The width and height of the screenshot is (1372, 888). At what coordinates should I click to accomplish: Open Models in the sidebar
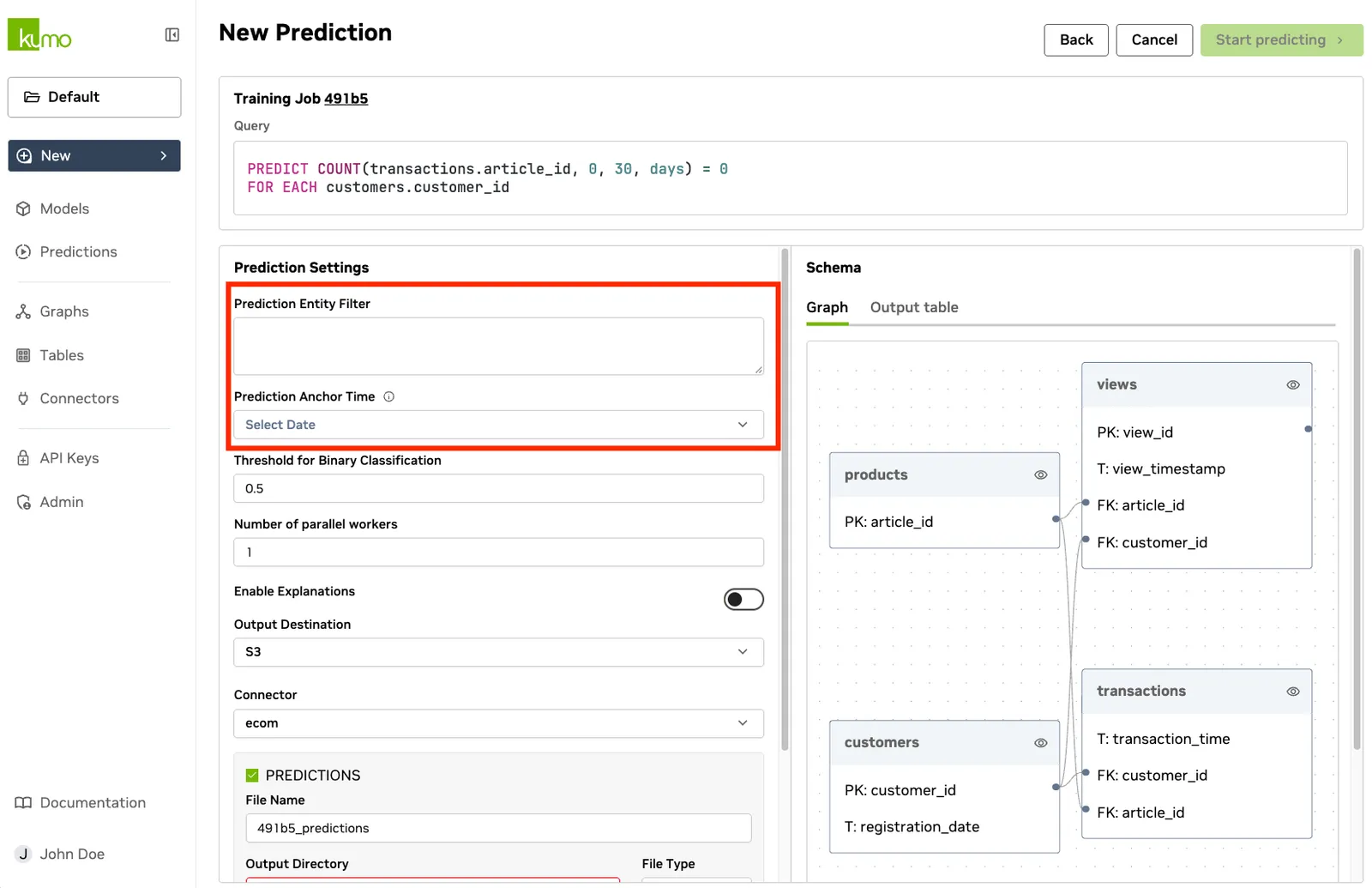coord(64,208)
